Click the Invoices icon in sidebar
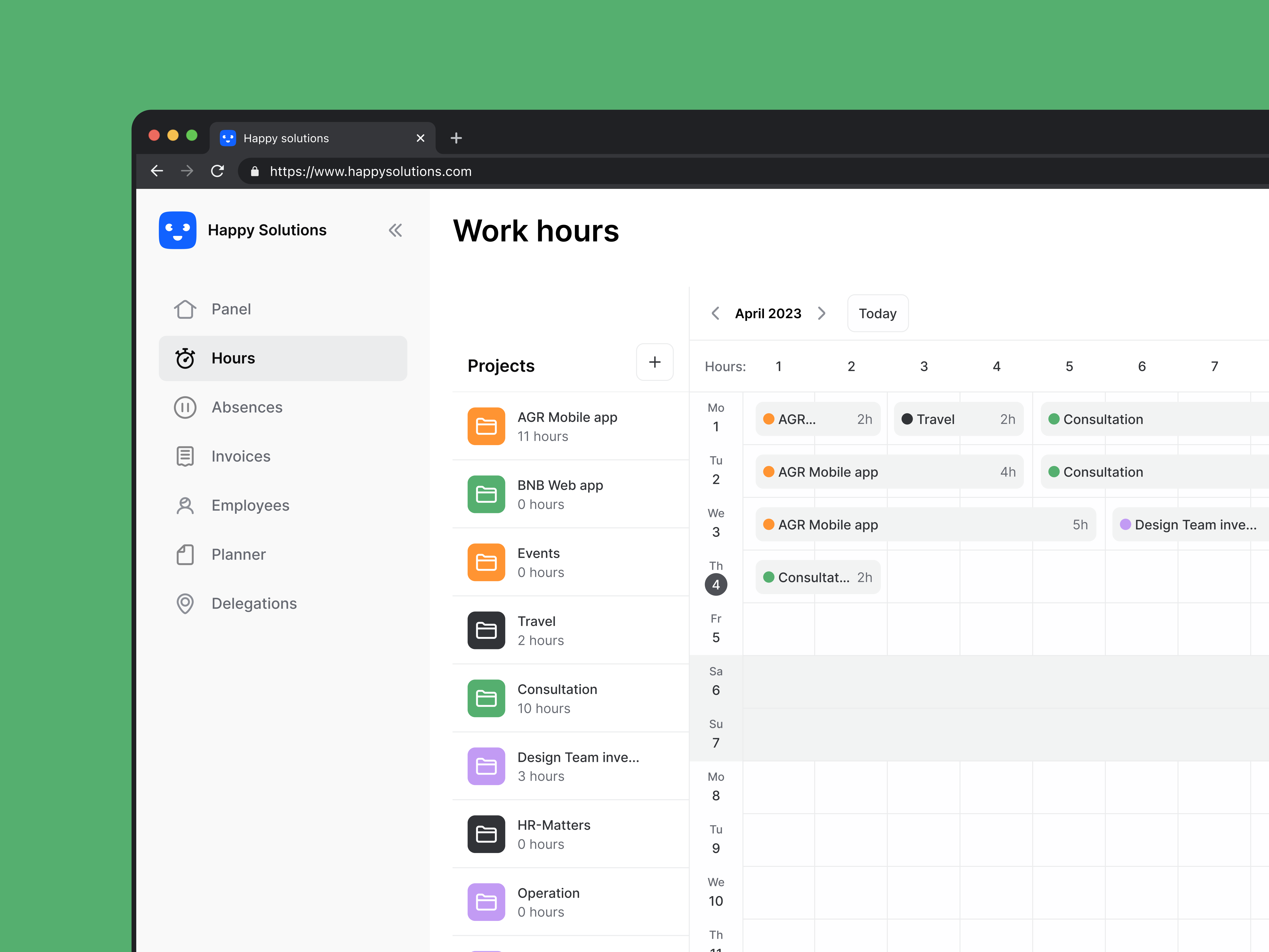 coord(184,456)
